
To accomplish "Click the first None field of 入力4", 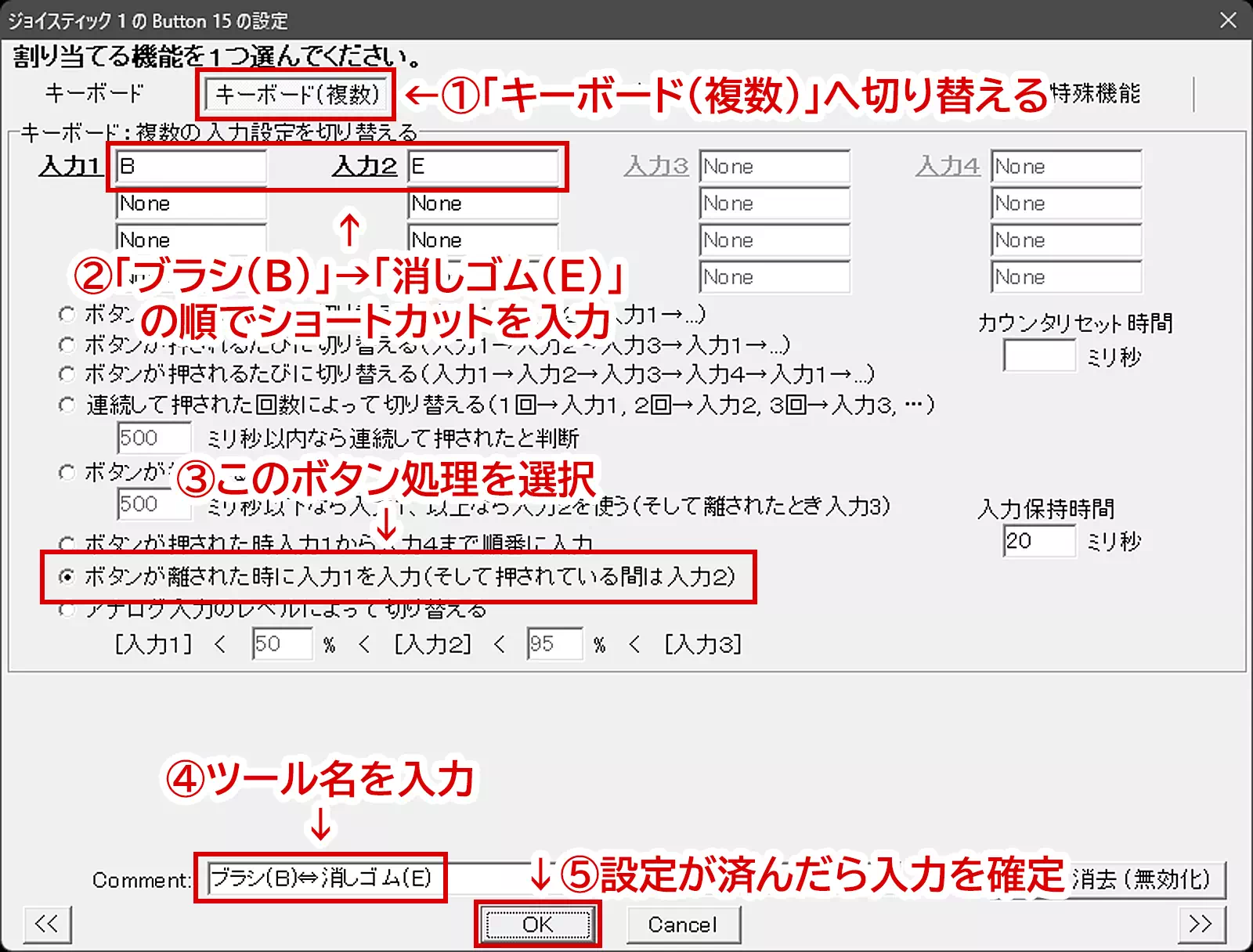I will (x=1066, y=167).
